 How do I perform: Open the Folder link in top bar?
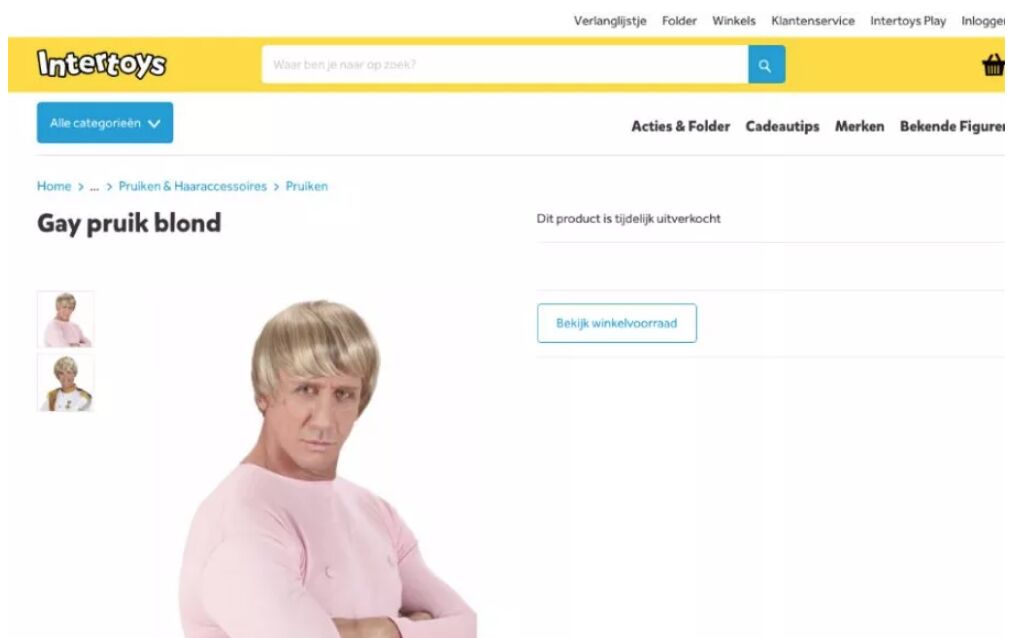[680, 21]
